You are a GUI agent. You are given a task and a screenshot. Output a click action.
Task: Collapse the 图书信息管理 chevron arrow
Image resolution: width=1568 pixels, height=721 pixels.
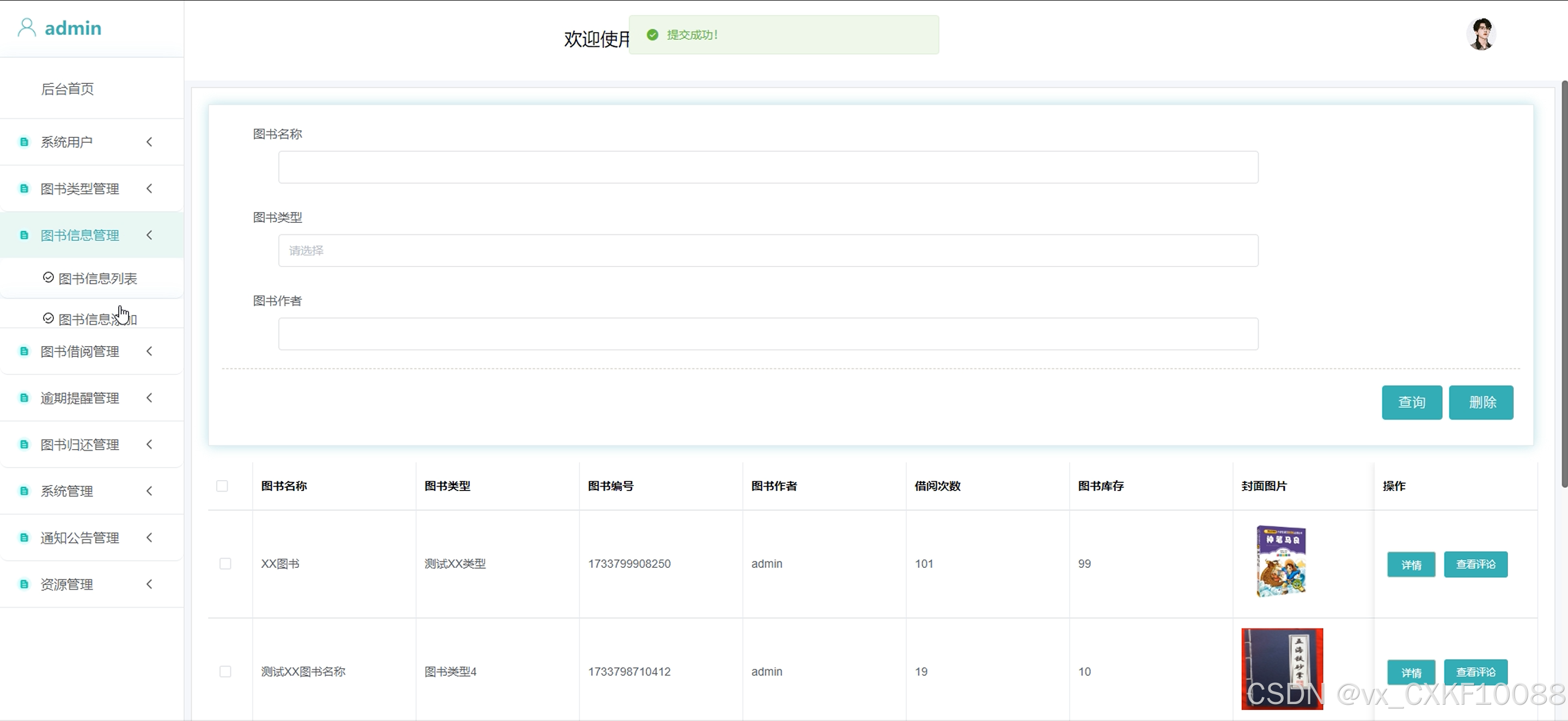[149, 235]
